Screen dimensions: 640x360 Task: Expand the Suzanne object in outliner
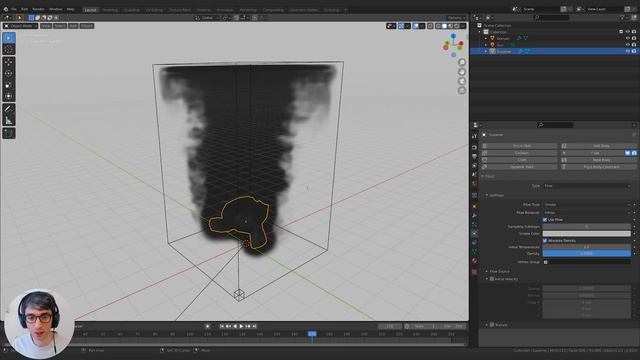(486, 51)
